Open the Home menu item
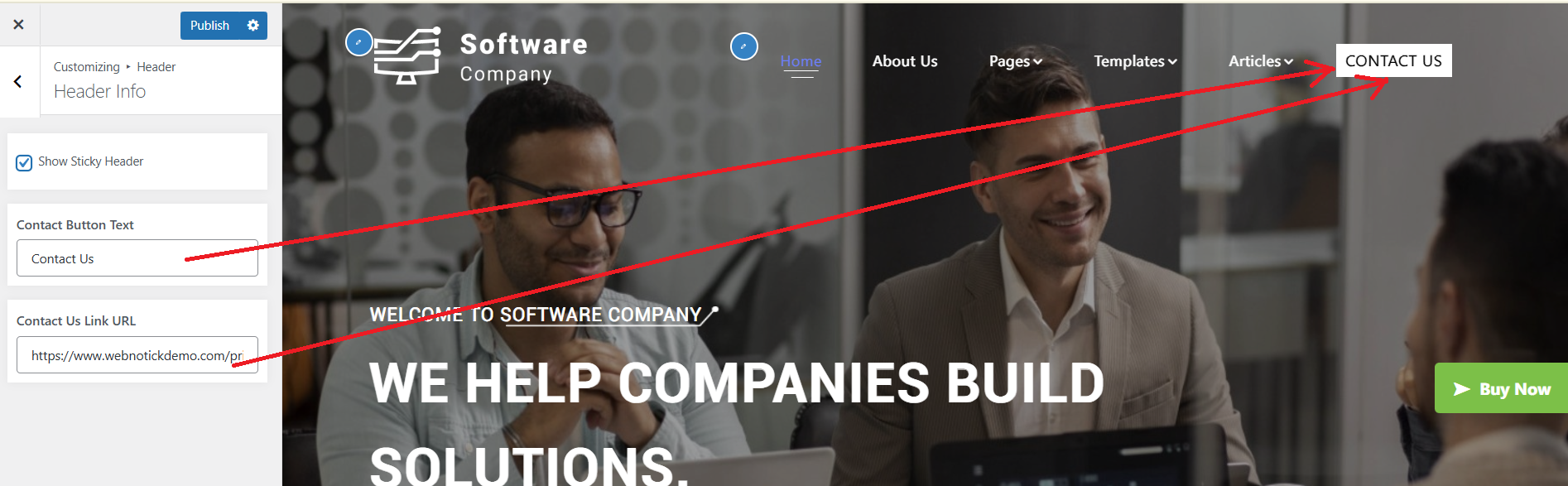This screenshot has width=1568, height=486. coord(801,61)
